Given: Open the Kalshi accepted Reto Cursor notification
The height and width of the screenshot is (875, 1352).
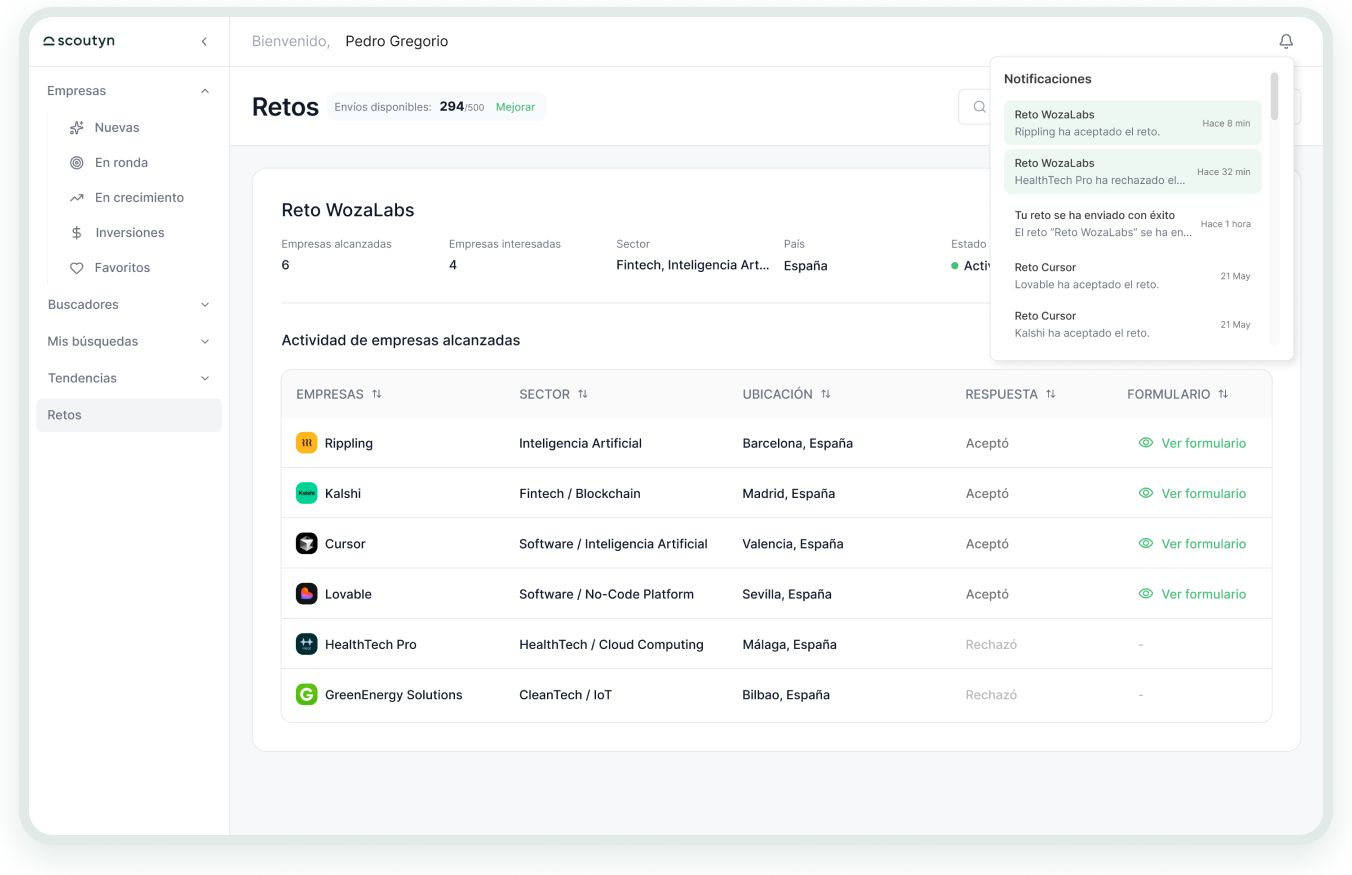Looking at the screenshot, I should coord(1133,324).
